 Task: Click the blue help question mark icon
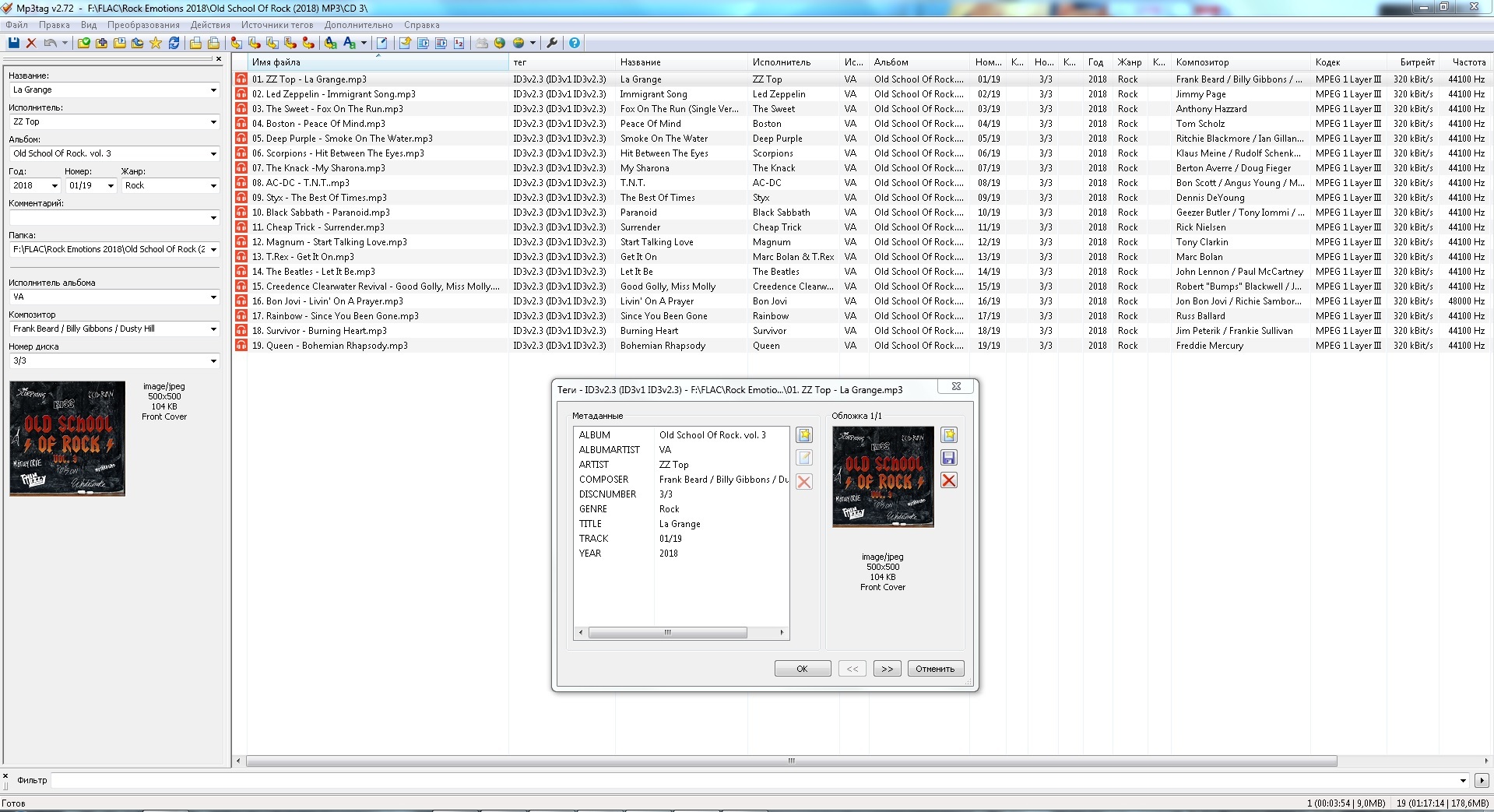tap(574, 43)
